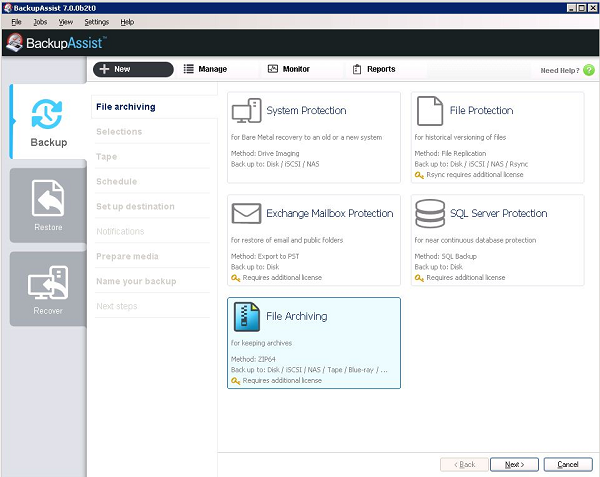Minimize the BackupAssist window
The image size is (600, 477).
tap(571, 8)
